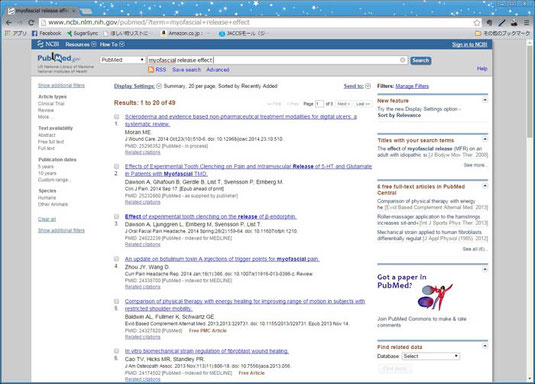Click Sort by Relevance text

(399, 115)
